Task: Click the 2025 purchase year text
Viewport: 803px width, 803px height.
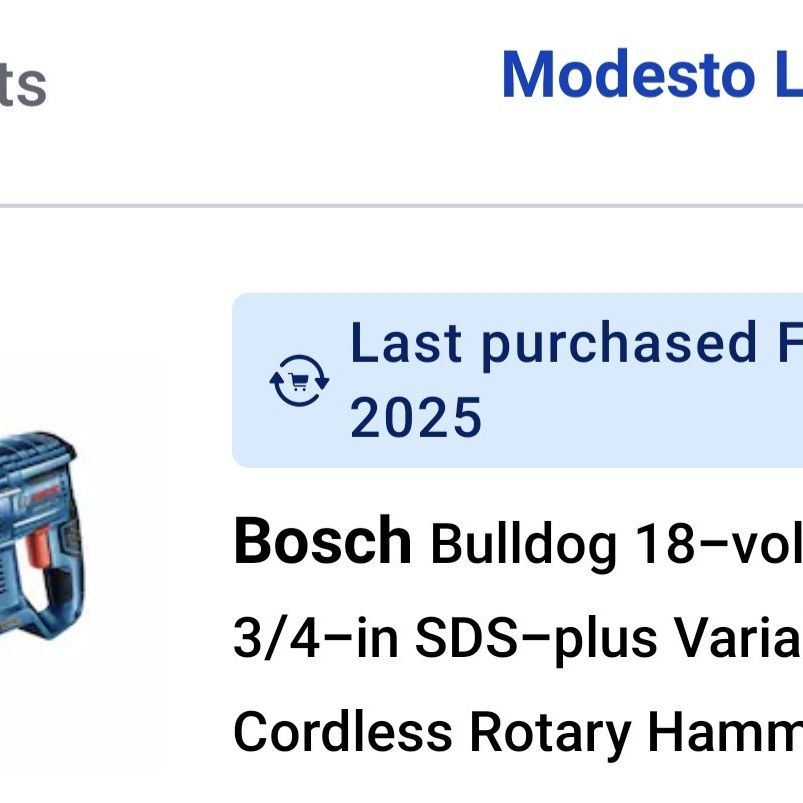Action: tap(415, 417)
